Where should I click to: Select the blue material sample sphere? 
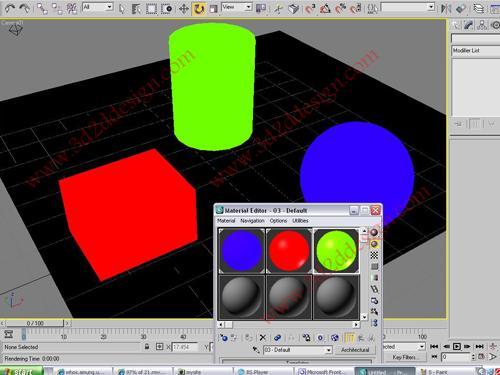[x=241, y=251]
